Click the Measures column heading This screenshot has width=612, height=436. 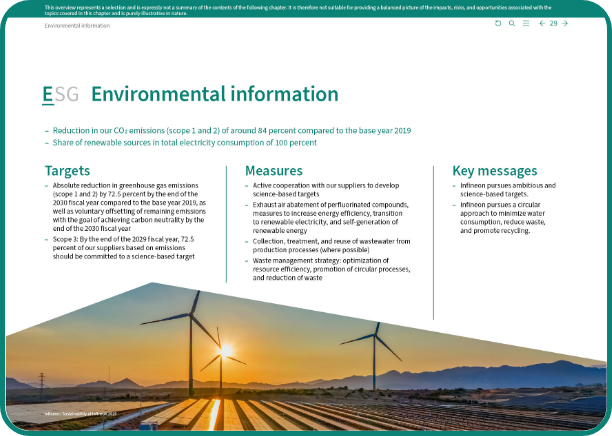(x=273, y=171)
